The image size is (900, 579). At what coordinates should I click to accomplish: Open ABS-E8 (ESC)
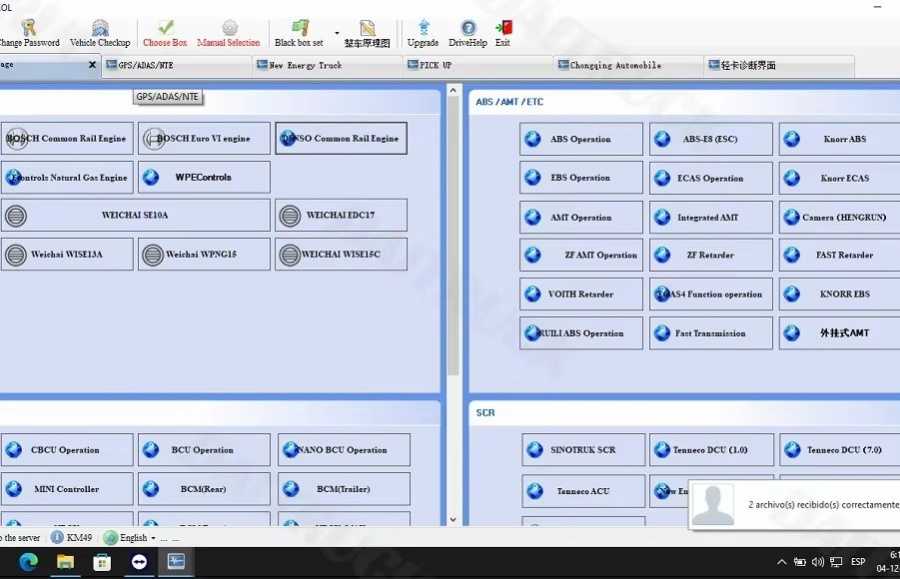[711, 139]
